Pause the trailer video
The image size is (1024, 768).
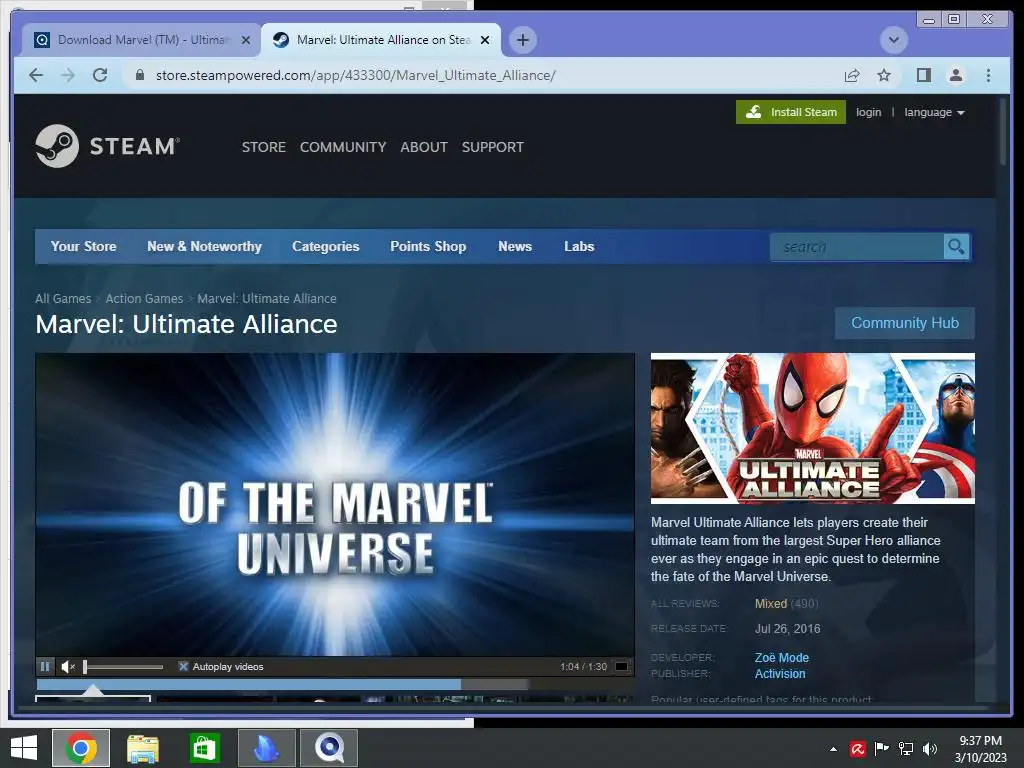click(44, 667)
